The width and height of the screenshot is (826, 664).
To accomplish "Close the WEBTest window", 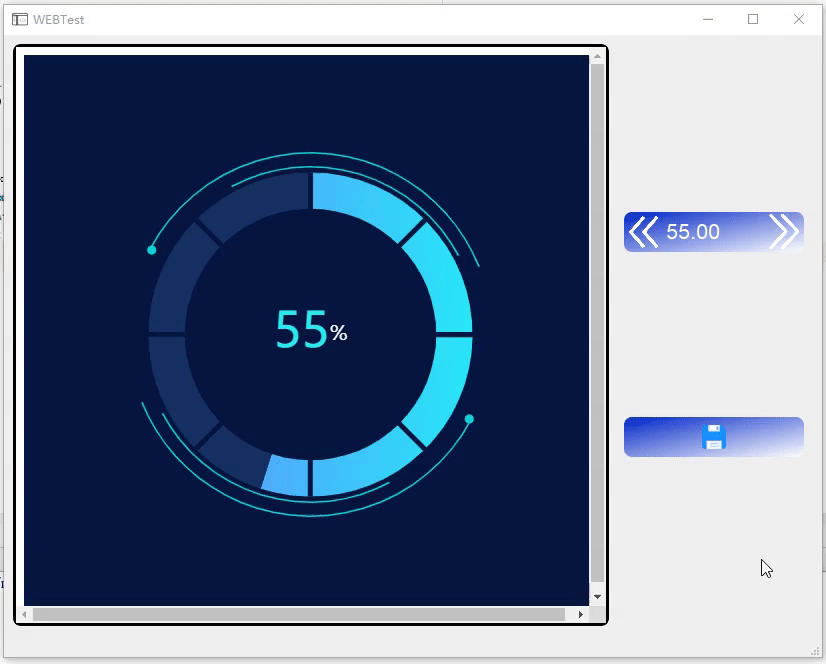I will (x=799, y=19).
